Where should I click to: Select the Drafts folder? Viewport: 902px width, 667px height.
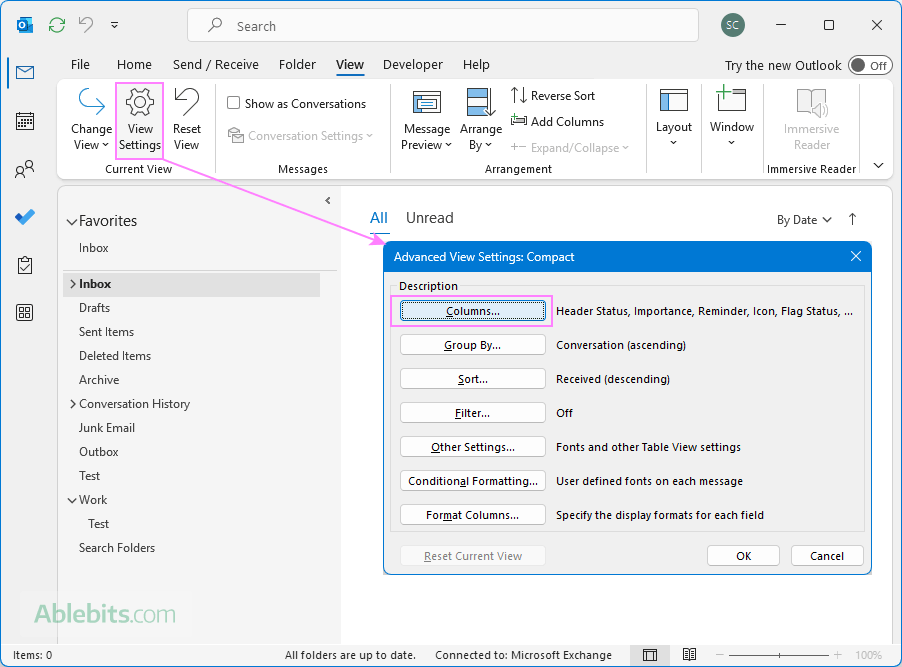click(x=94, y=308)
